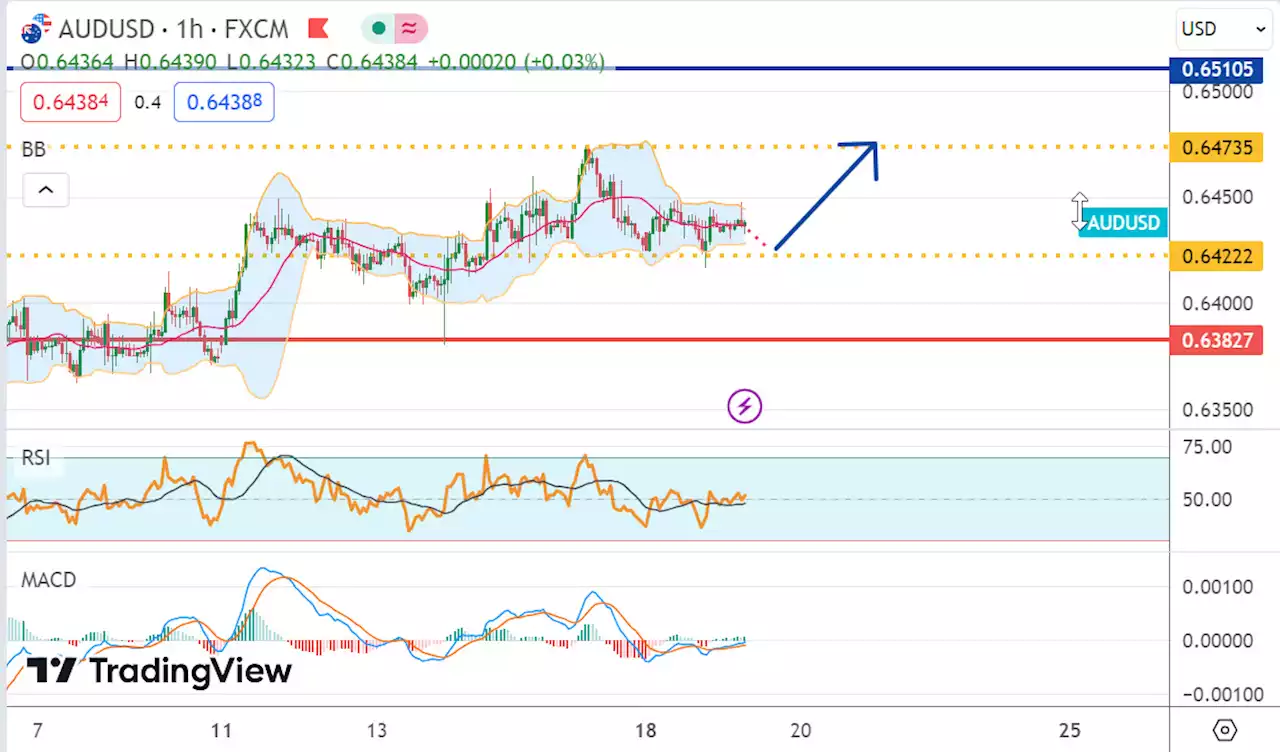This screenshot has width=1280, height=752.
Task: Click the blue 0.65105 price label
Action: pos(1217,69)
